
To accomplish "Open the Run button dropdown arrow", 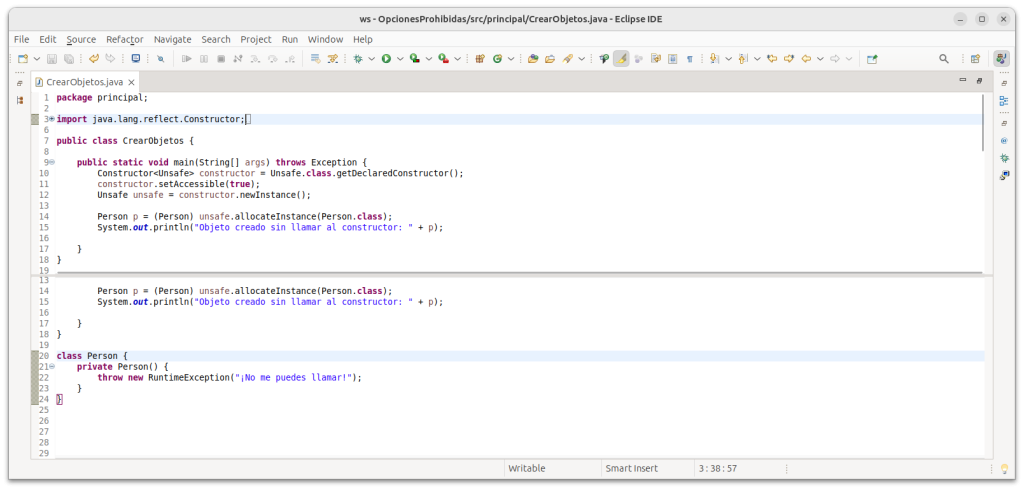I will [398, 59].
